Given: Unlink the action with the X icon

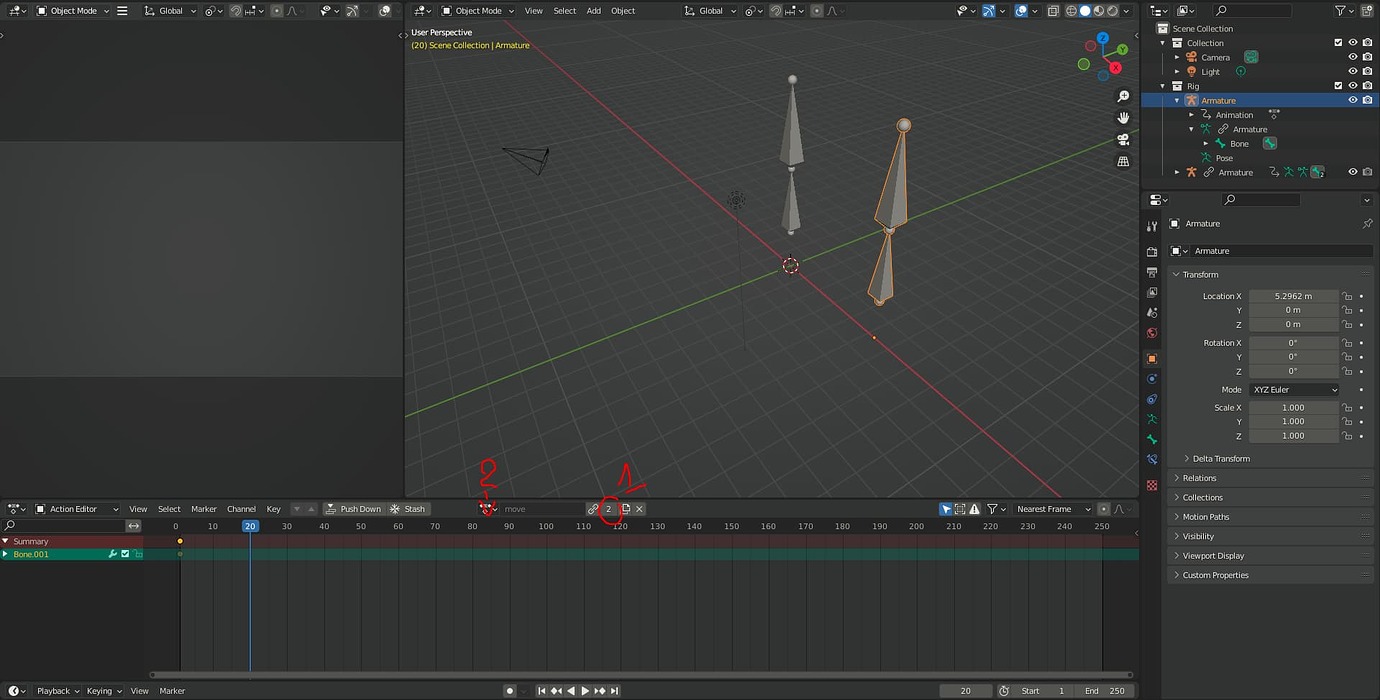Looking at the screenshot, I should point(639,509).
